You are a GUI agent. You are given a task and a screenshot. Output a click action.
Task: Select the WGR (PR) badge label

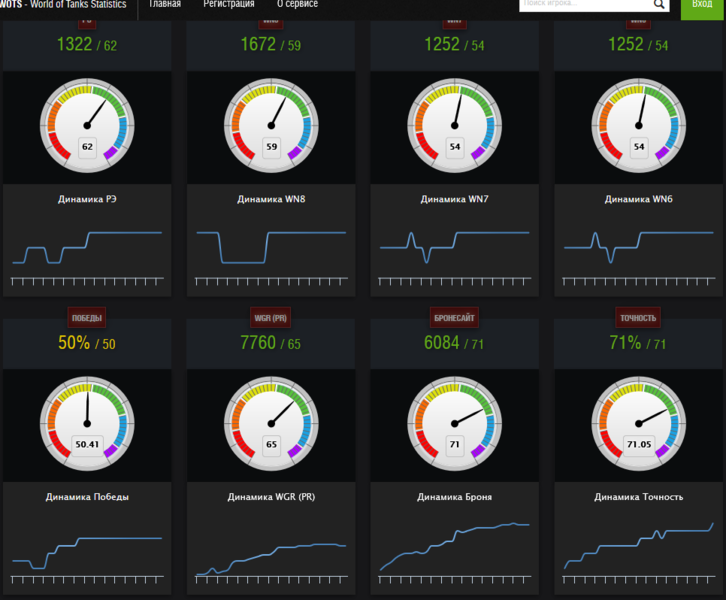pos(270,318)
